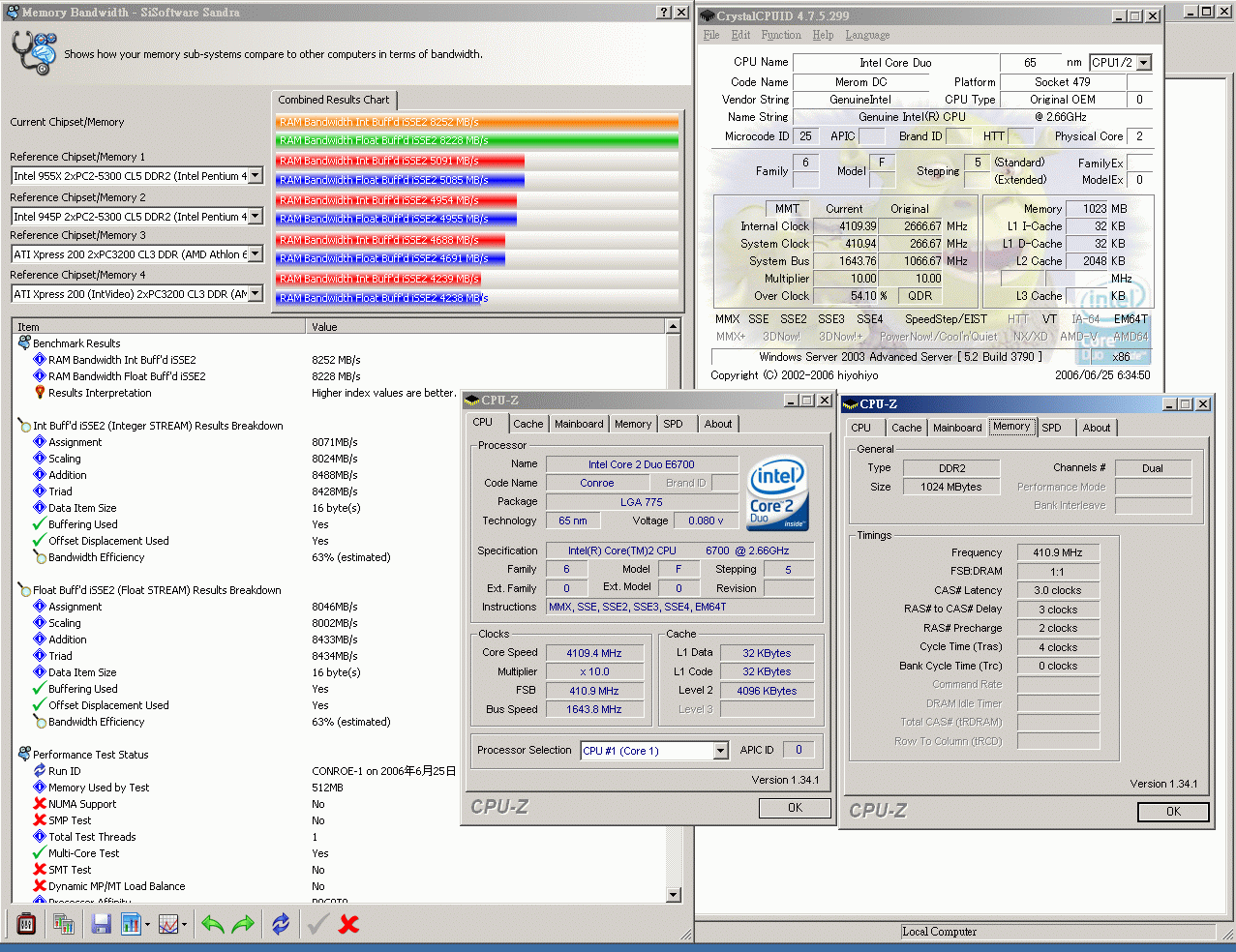Click the QDR button in CrystalCPUID
This screenshot has width=1236, height=952.
(x=919, y=296)
